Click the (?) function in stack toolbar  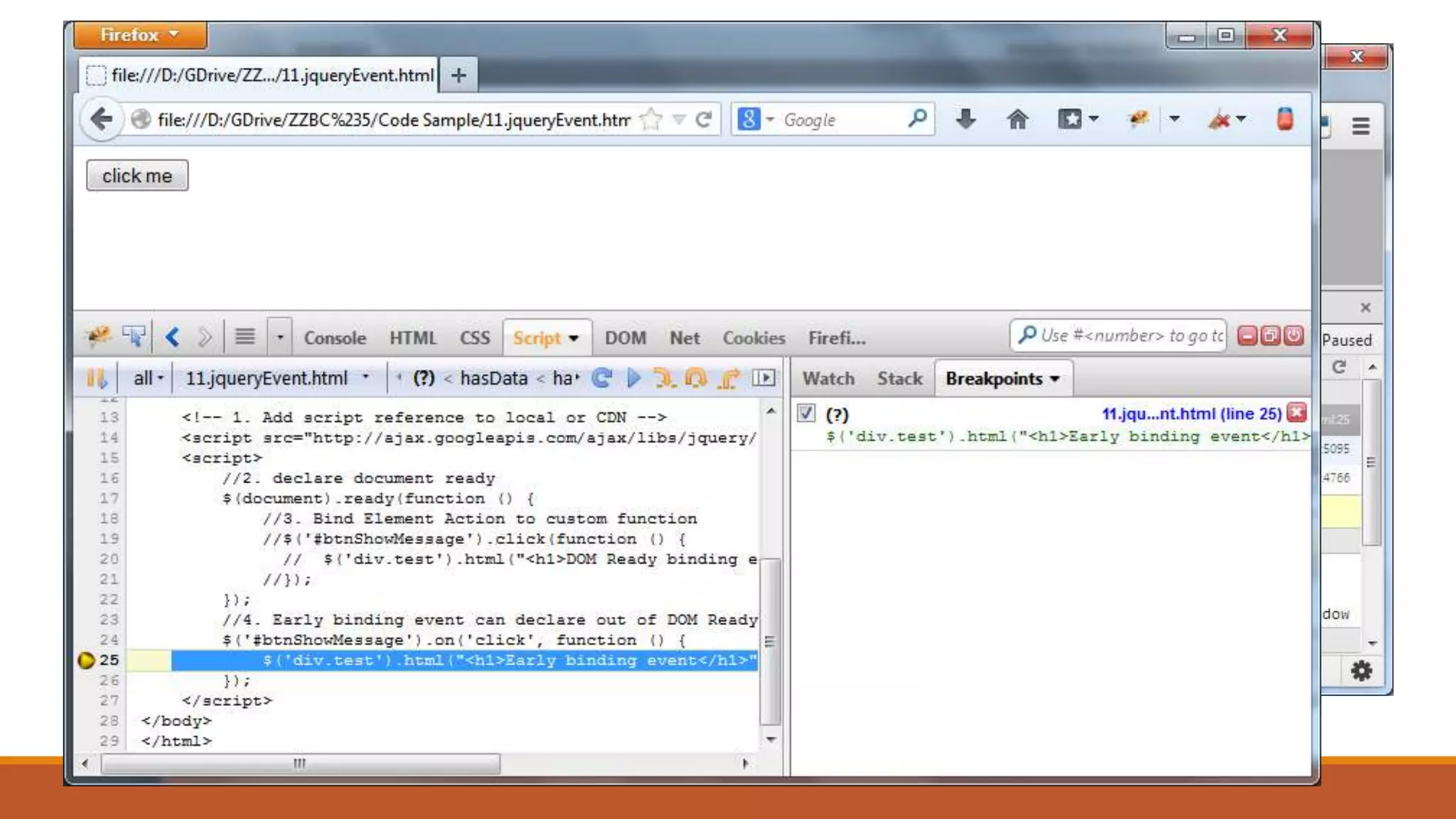tap(424, 378)
